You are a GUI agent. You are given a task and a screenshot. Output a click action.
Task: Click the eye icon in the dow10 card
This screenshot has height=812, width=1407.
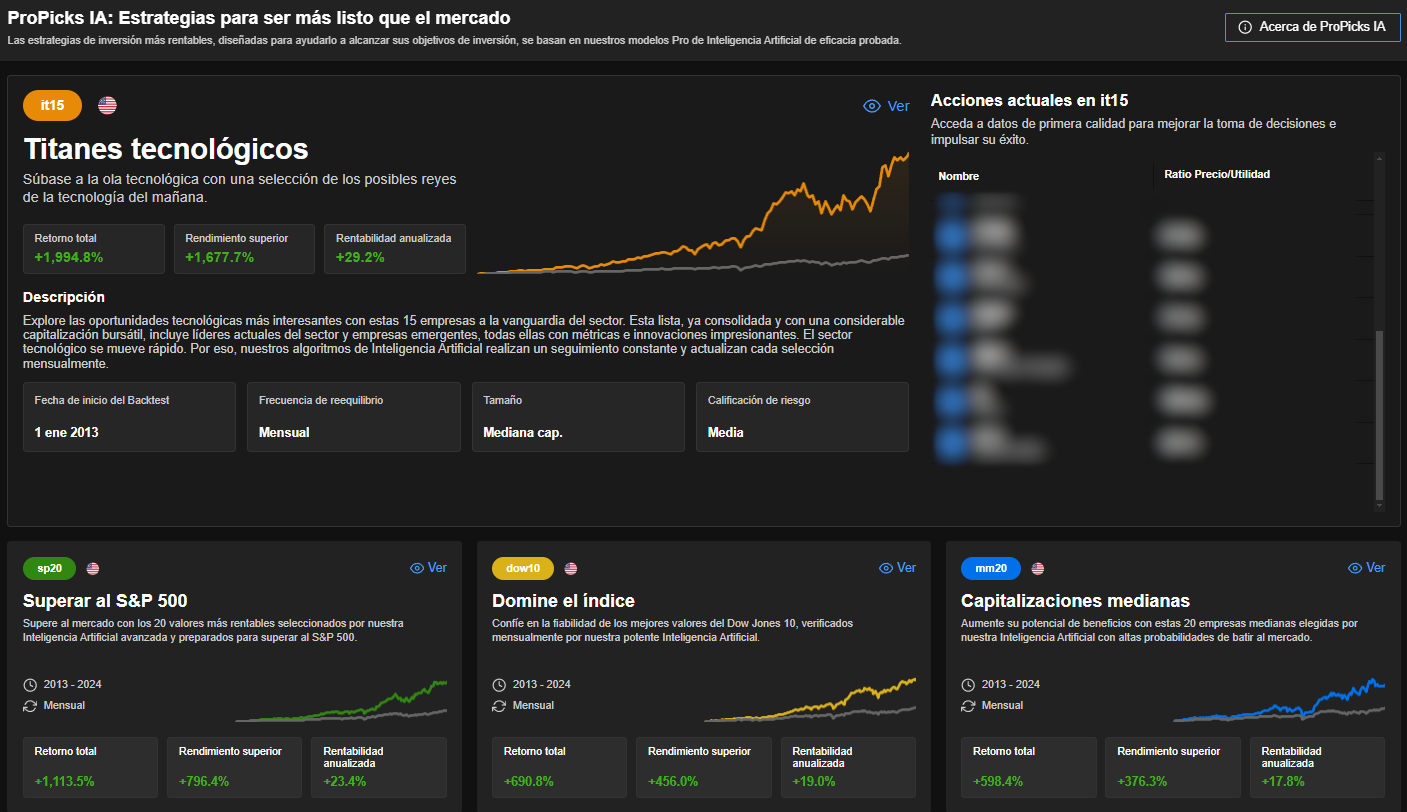886,568
